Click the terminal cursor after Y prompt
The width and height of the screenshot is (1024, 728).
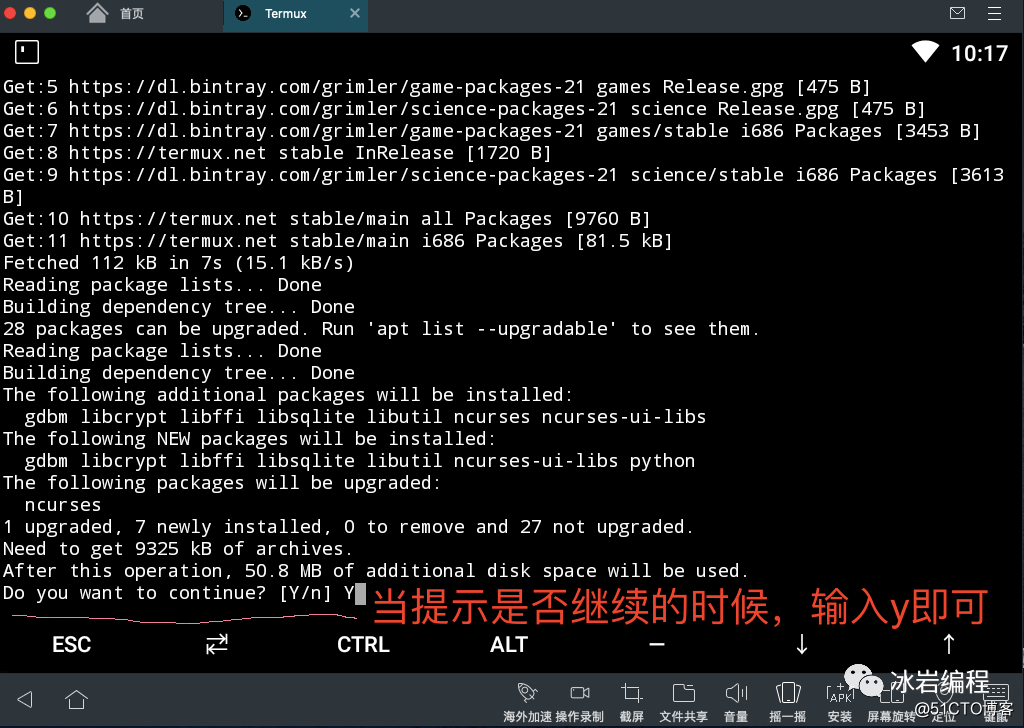tap(360, 593)
